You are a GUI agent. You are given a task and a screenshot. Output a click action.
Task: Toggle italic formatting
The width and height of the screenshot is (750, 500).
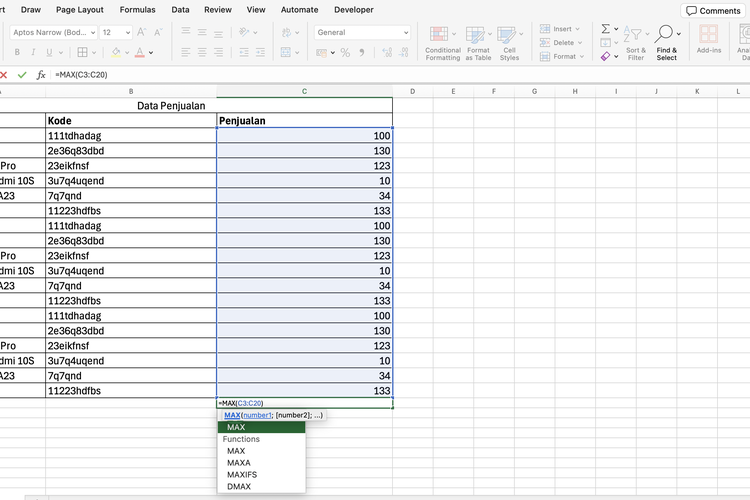click(33, 53)
